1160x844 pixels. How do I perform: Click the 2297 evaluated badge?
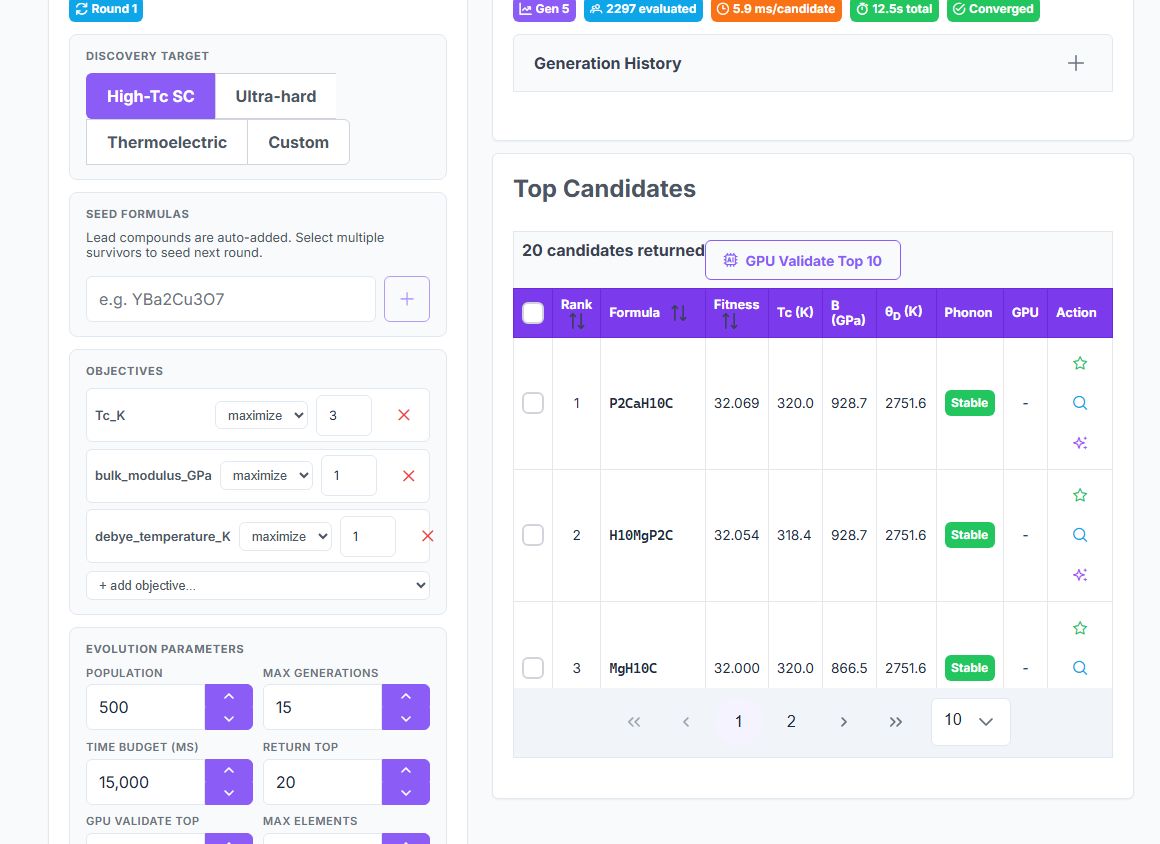pyautogui.click(x=643, y=10)
